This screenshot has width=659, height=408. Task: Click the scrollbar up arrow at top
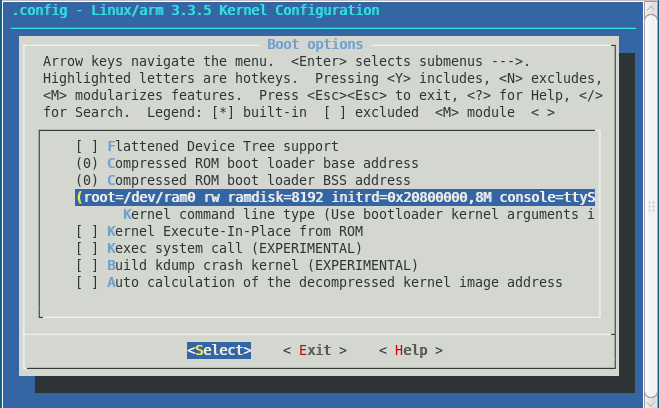coord(651,9)
